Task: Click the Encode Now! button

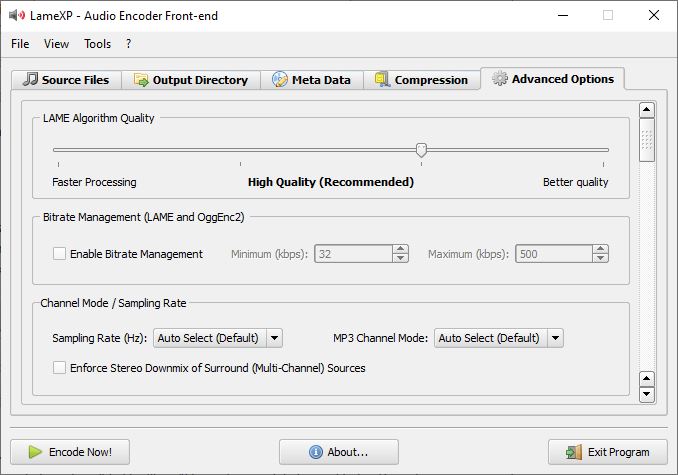Action: point(70,452)
